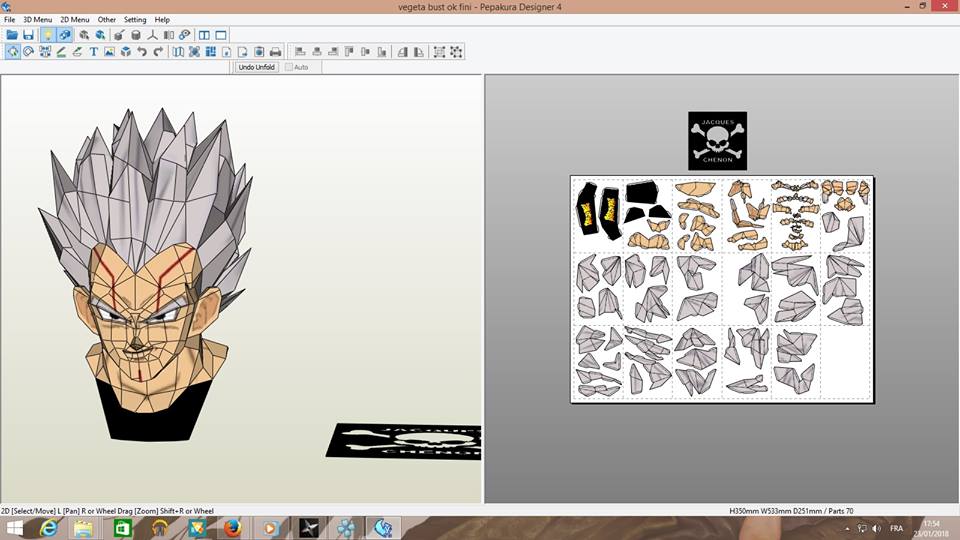Click the Redo arrow icon
Image resolution: width=960 pixels, height=540 pixels.
158,51
